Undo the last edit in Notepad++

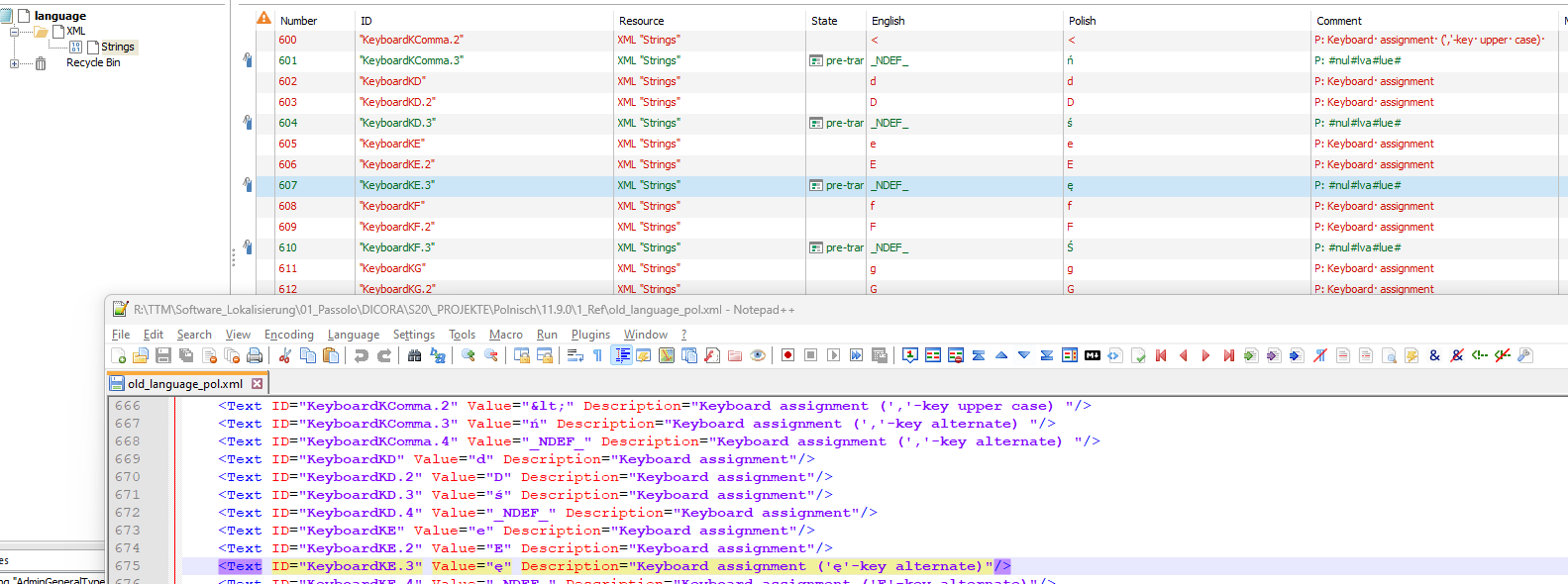tap(362, 356)
